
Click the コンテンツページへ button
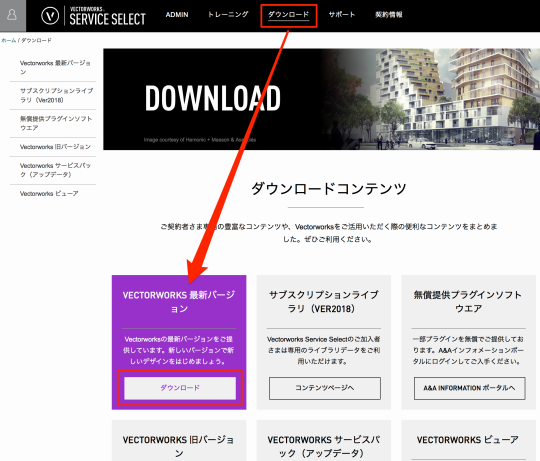324,388
